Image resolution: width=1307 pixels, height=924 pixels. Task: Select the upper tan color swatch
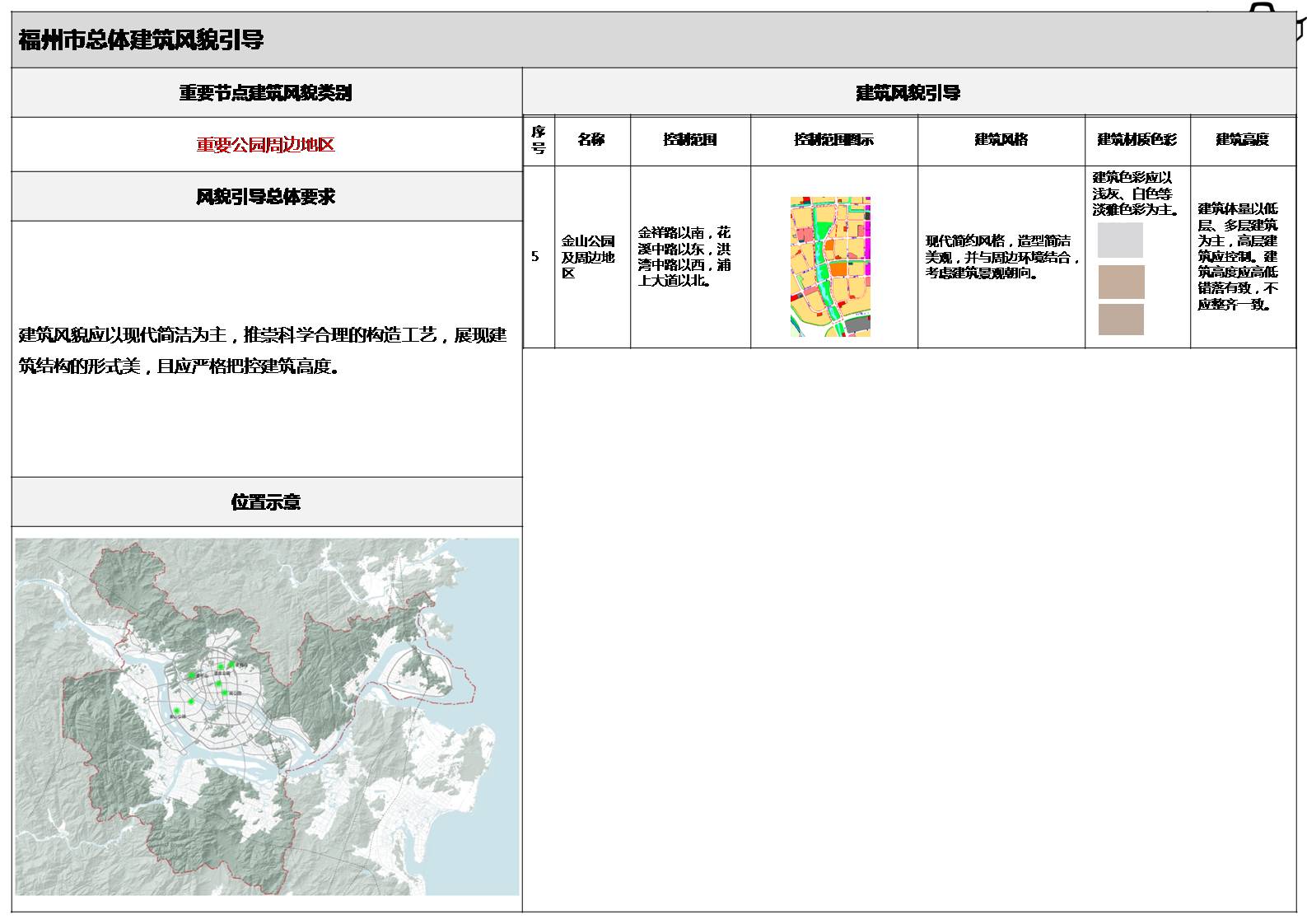pyautogui.click(x=1121, y=282)
